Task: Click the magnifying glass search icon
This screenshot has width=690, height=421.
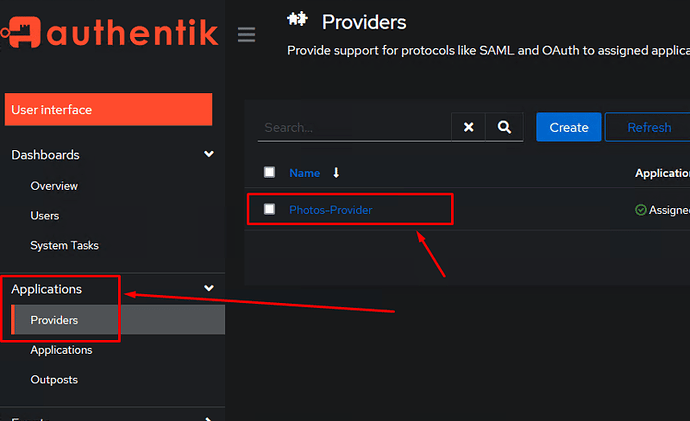Action: click(504, 127)
